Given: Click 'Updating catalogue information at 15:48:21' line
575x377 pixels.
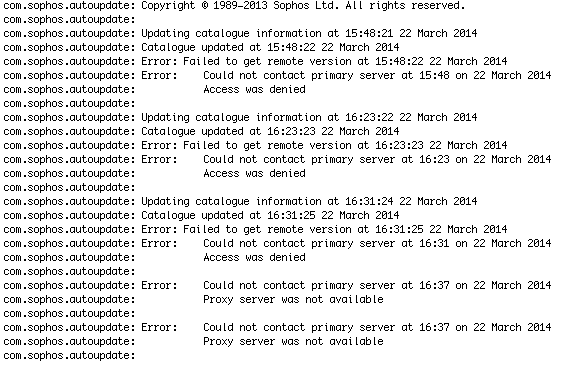Looking at the screenshot, I should [241, 34].
